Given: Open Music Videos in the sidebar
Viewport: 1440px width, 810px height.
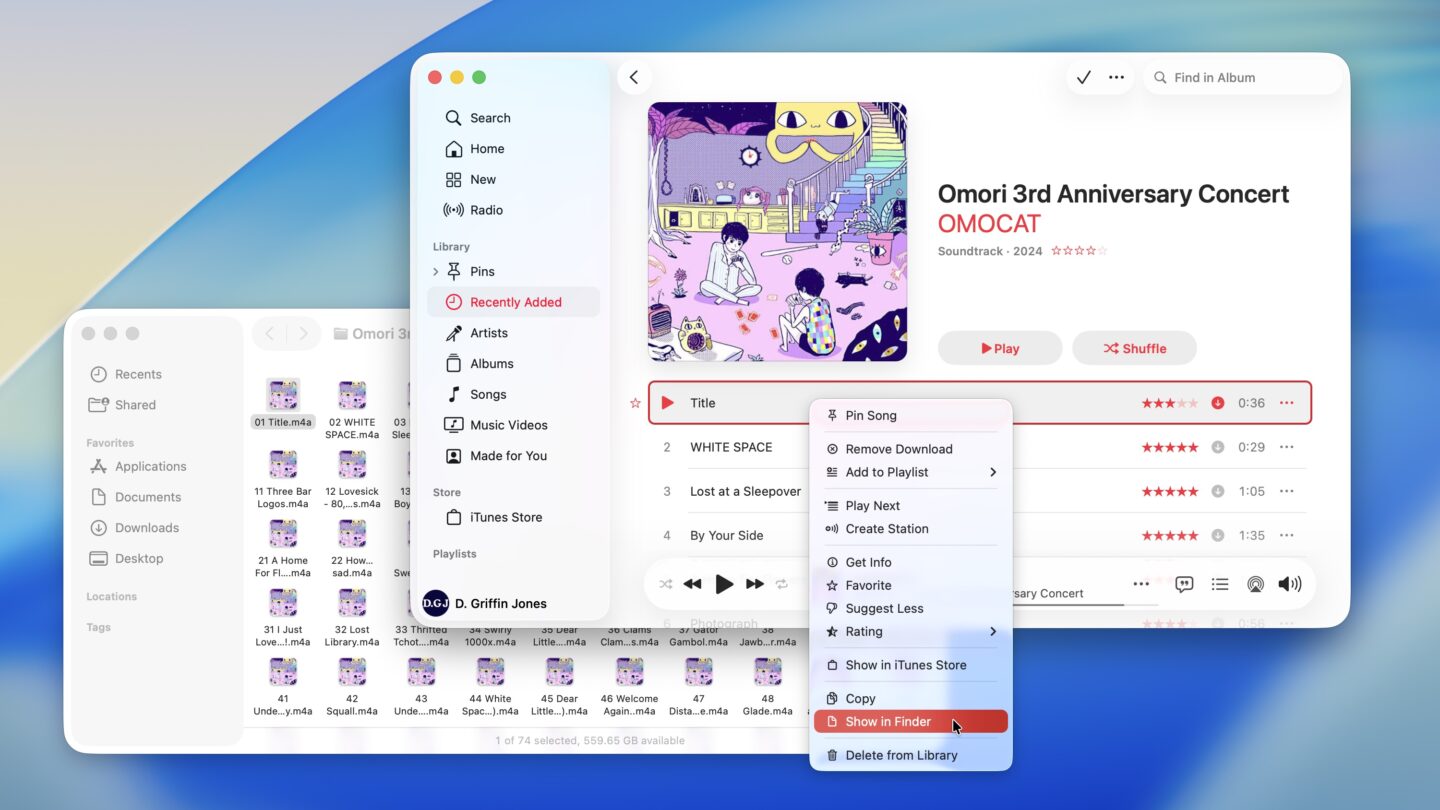Looking at the screenshot, I should point(508,424).
